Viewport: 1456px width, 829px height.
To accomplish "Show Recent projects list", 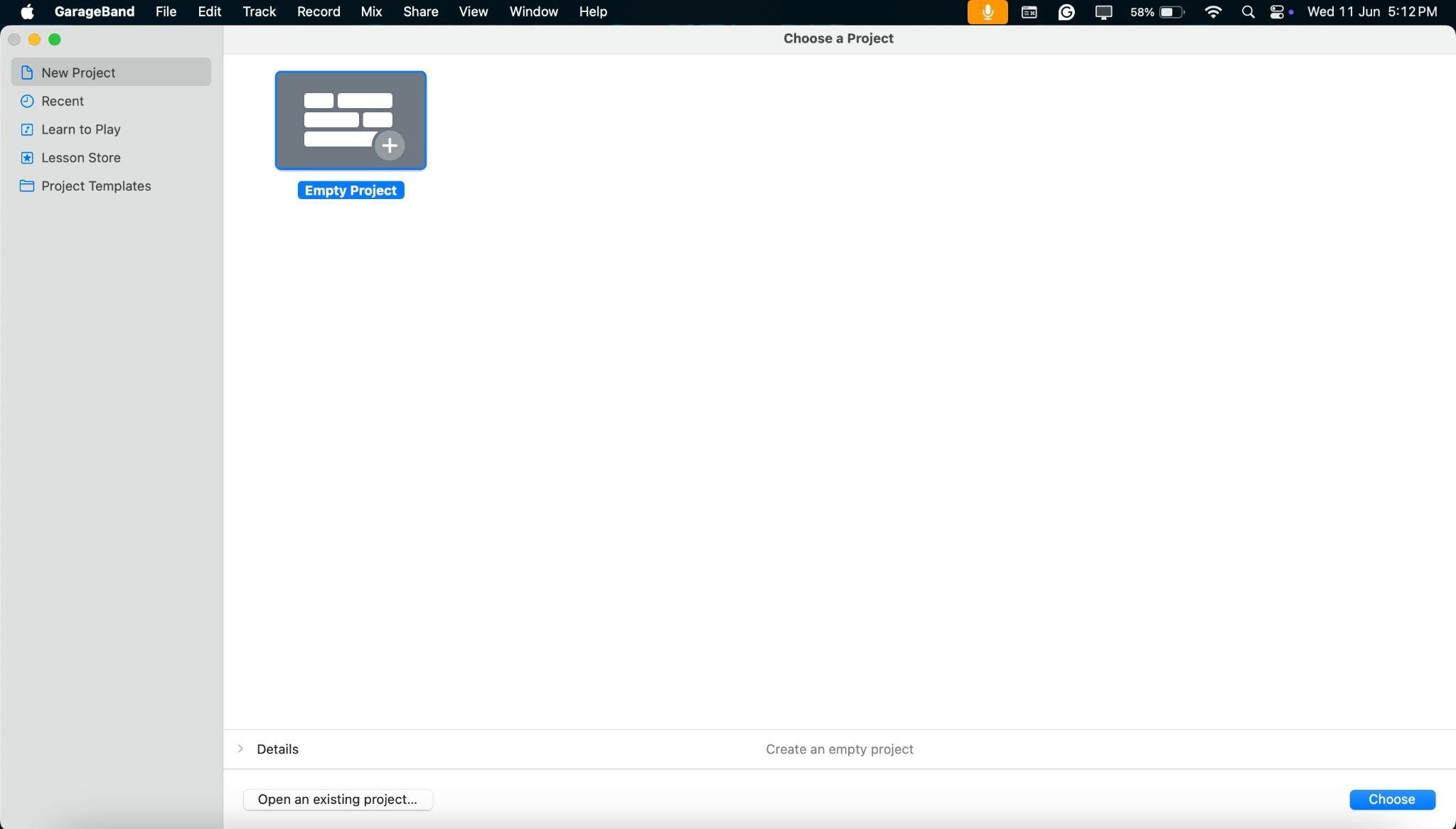I will 111,101.
